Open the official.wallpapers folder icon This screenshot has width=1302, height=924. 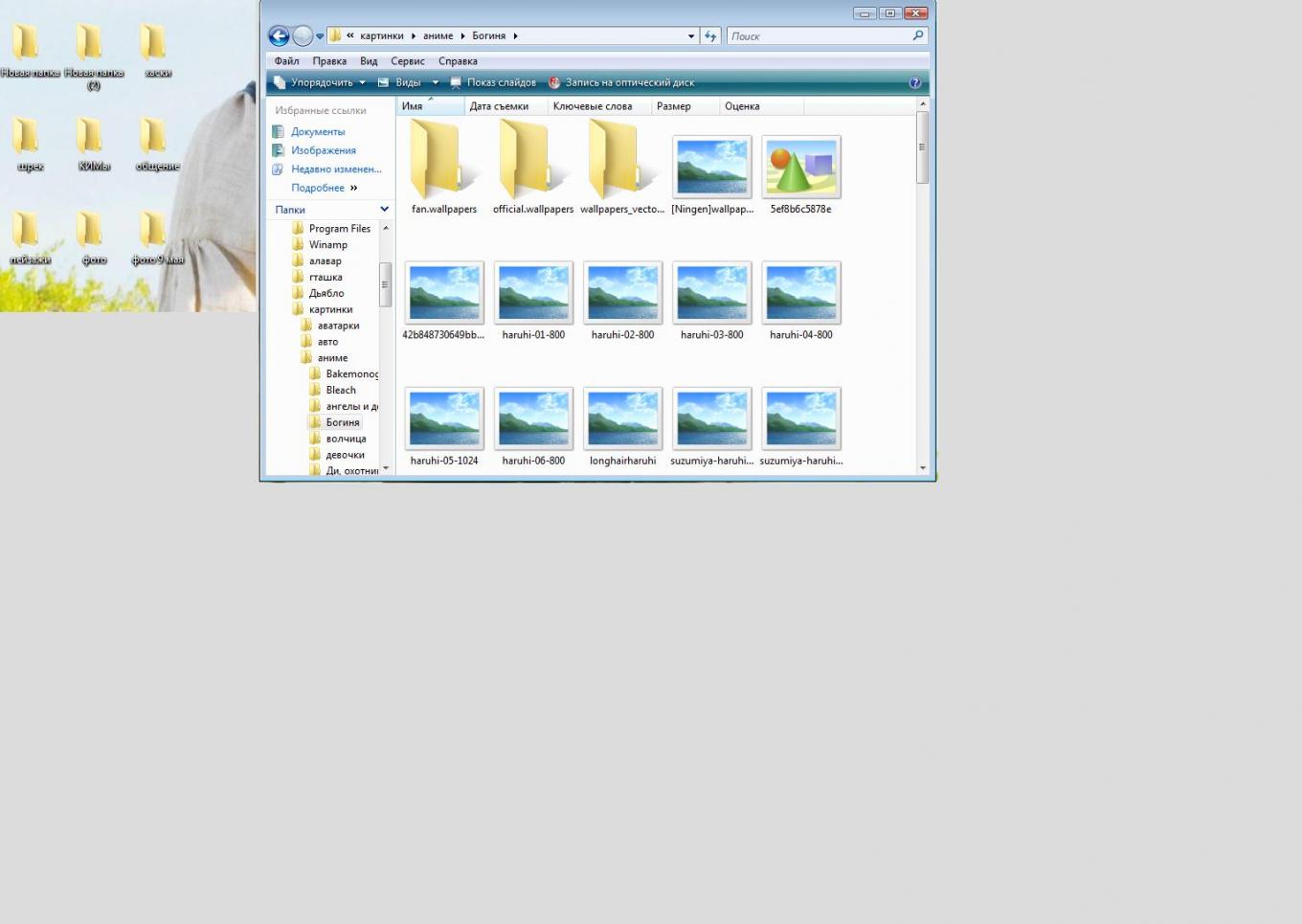point(532,161)
